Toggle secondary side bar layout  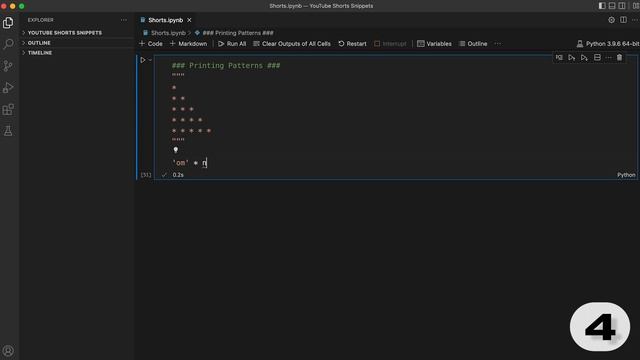pos(622,6)
